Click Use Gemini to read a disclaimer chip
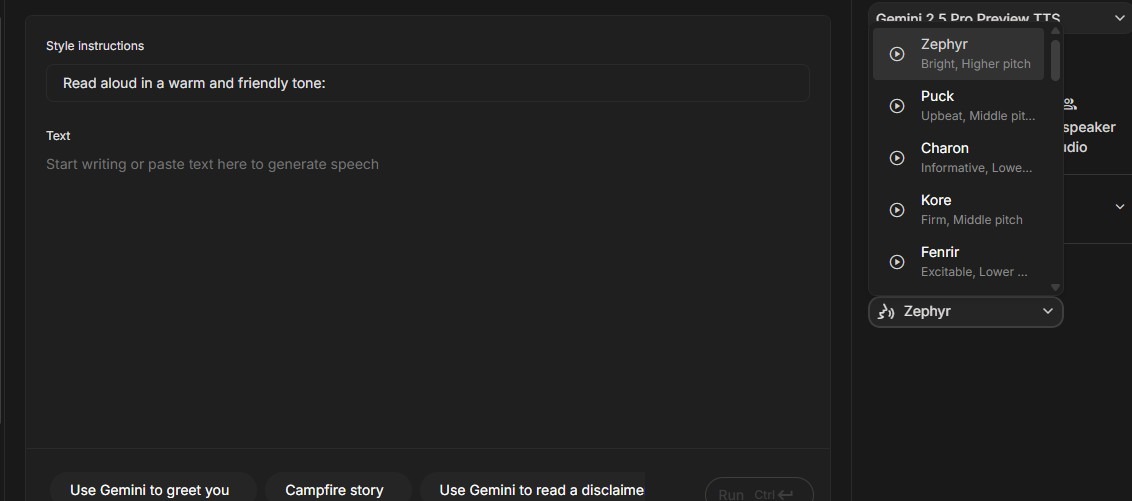The height and width of the screenshot is (501, 1132). point(540,490)
